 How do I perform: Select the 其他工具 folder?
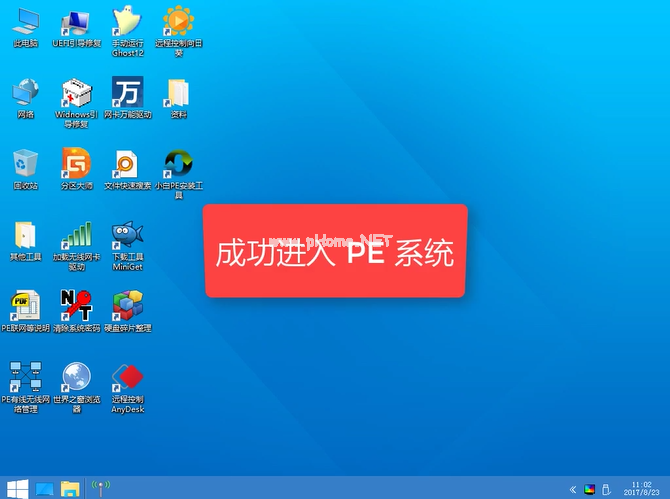click(26, 241)
